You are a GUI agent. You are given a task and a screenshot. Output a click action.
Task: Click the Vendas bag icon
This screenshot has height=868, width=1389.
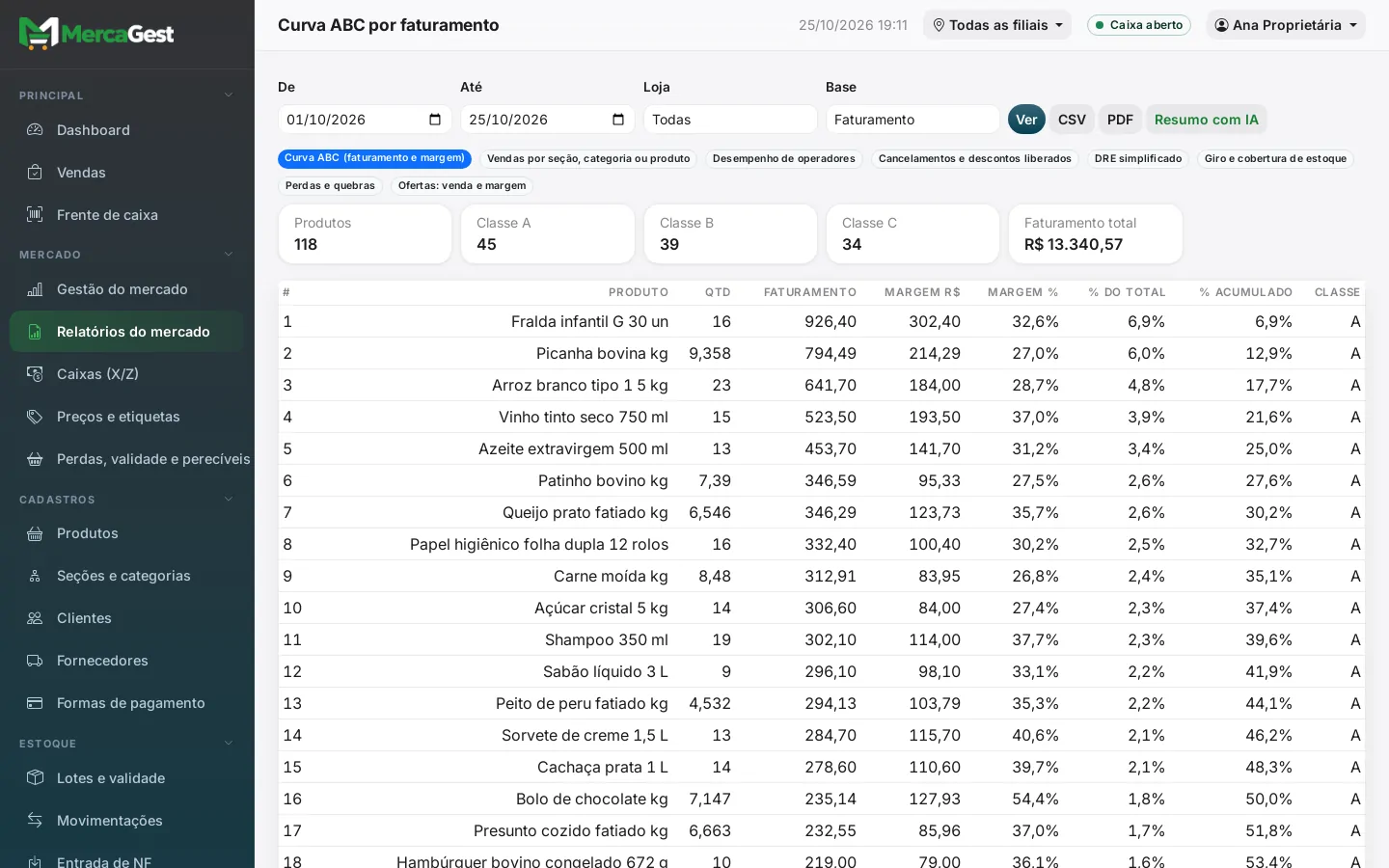point(35,173)
